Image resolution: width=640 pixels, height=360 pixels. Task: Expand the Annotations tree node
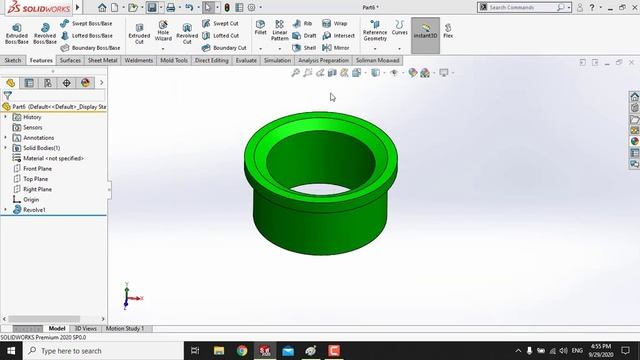[6, 138]
